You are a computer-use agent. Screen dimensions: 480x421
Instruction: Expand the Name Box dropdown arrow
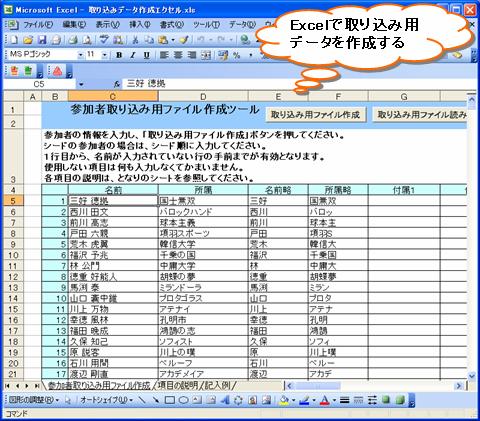coord(81,85)
